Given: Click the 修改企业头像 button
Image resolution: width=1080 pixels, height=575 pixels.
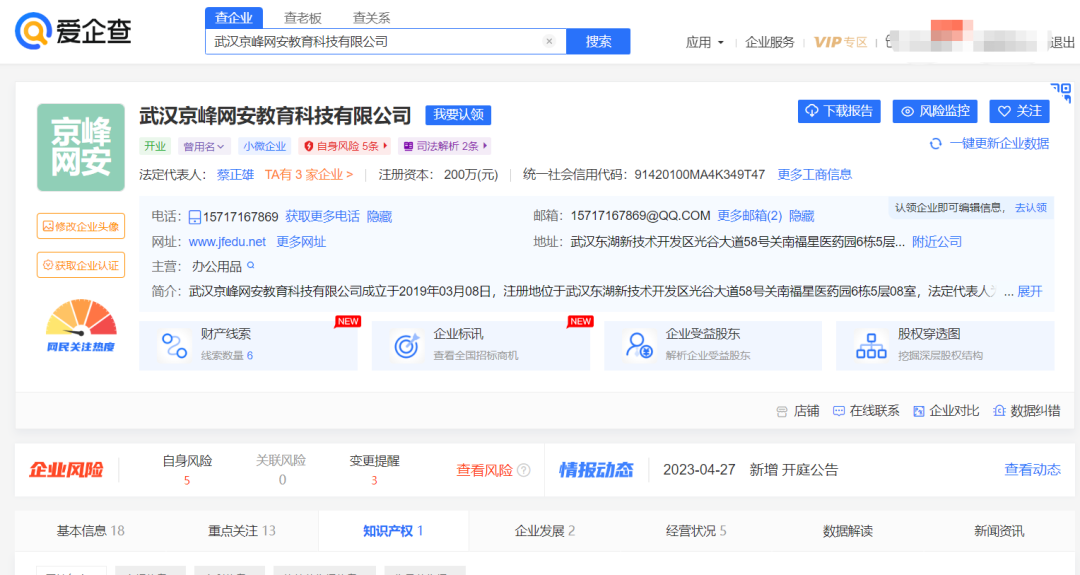Looking at the screenshot, I should point(81,226).
